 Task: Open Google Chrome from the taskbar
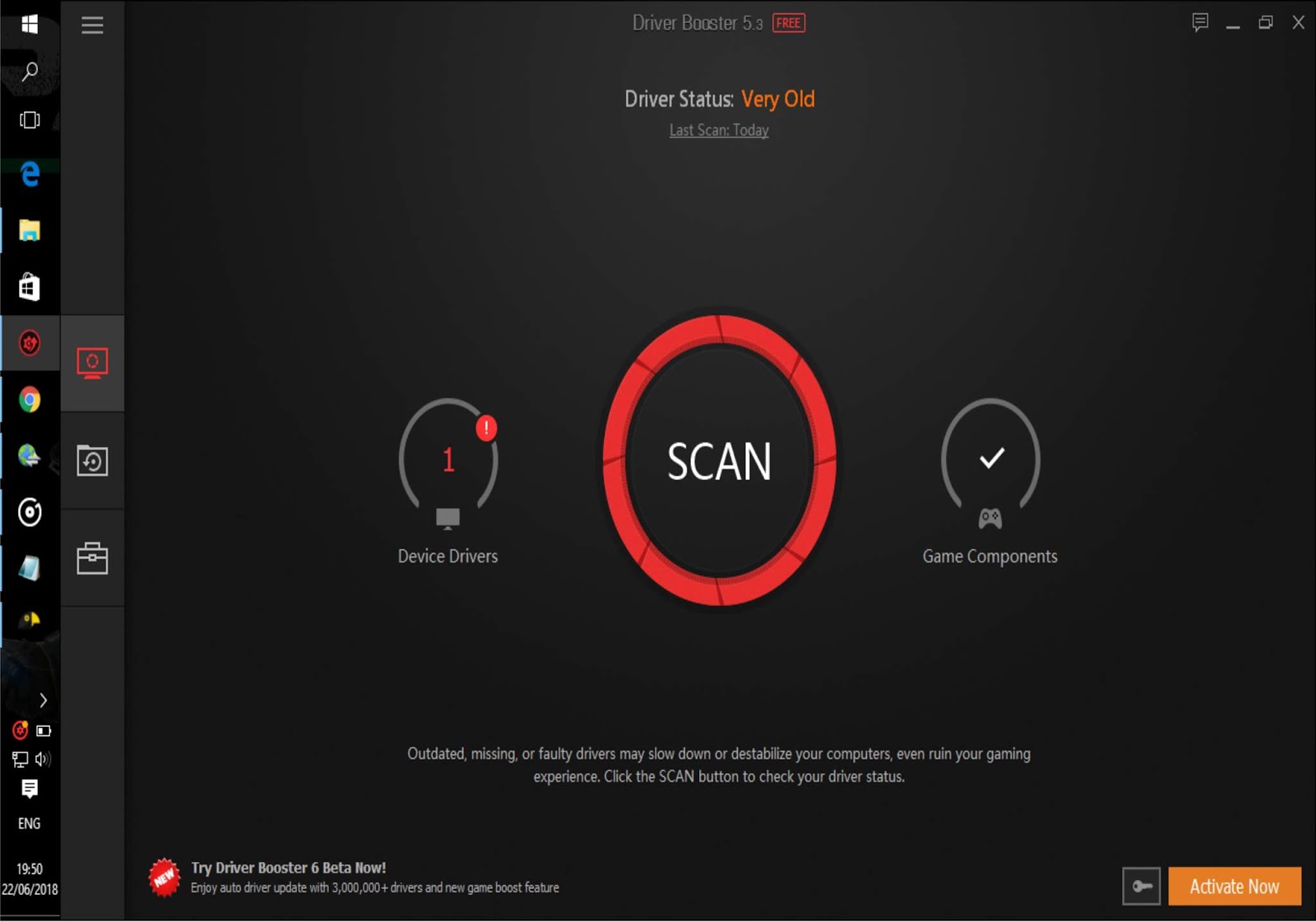pos(30,400)
